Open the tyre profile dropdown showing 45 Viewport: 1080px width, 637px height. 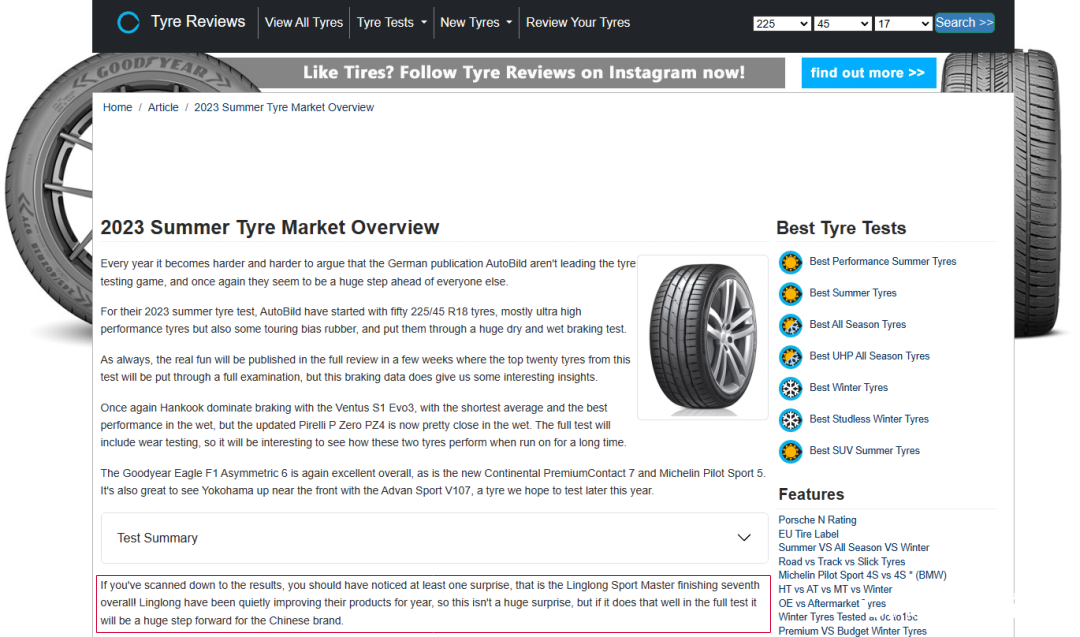tap(842, 23)
